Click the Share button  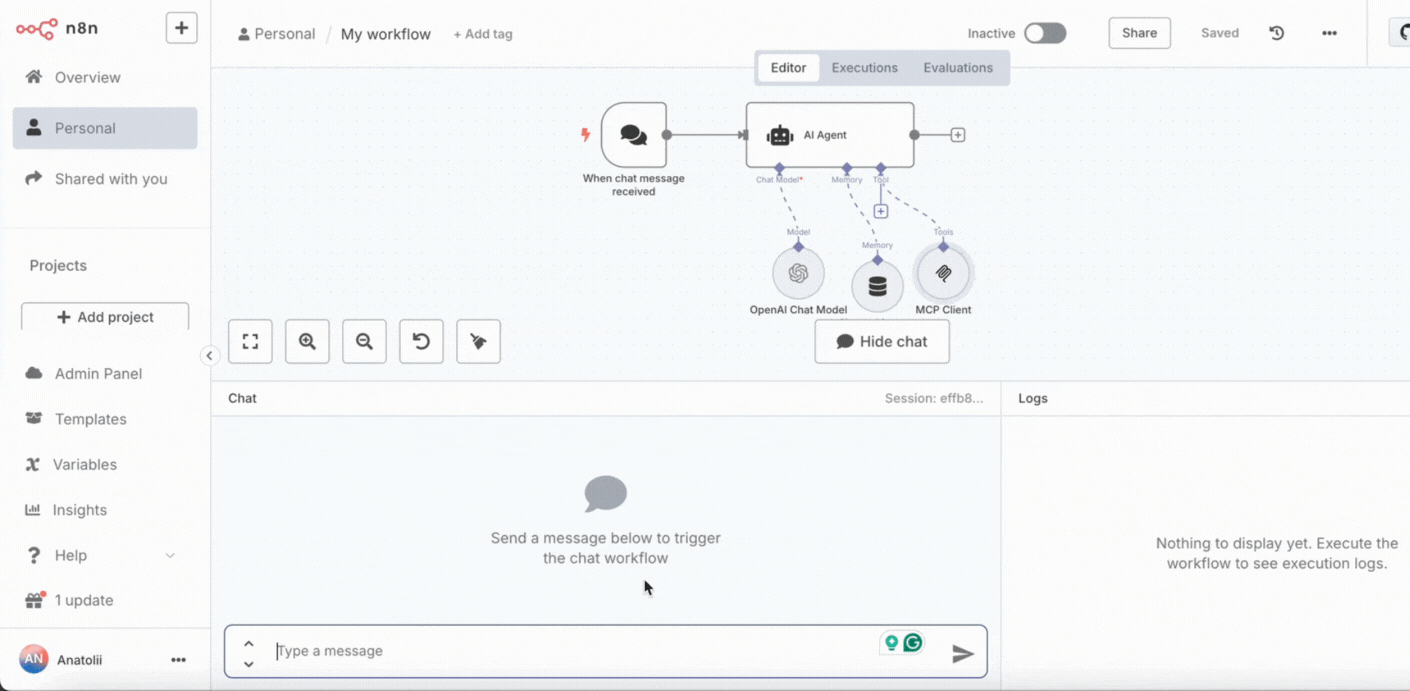[1139, 33]
